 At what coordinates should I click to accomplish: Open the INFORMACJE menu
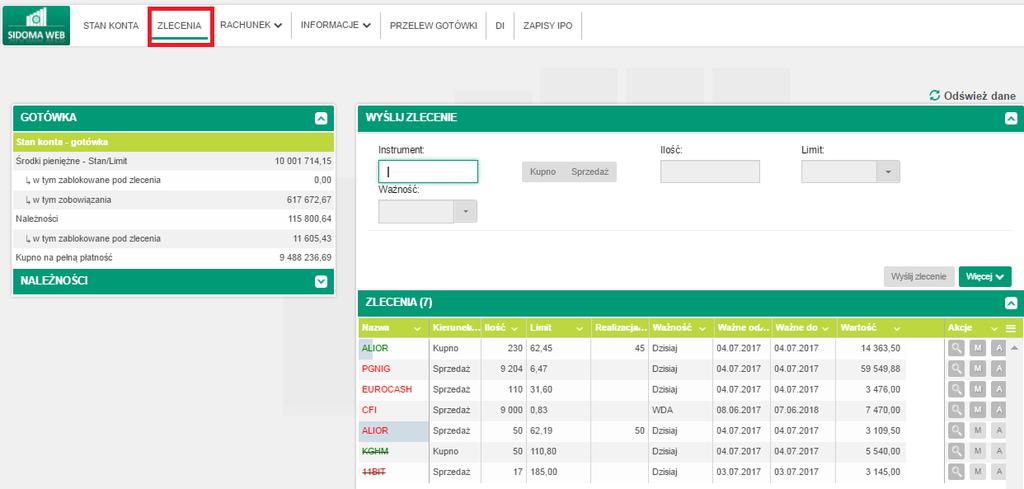[336, 25]
